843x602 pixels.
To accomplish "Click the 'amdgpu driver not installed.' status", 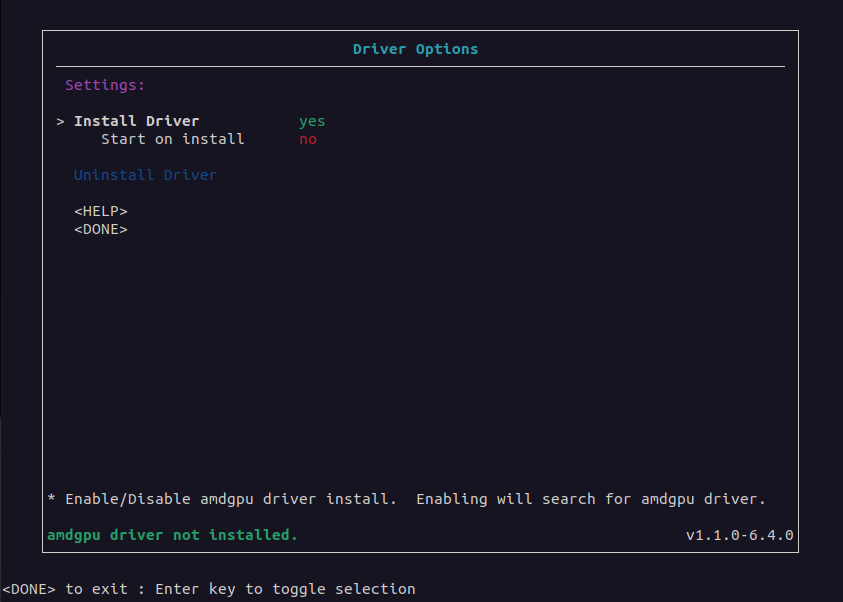I will click(172, 535).
